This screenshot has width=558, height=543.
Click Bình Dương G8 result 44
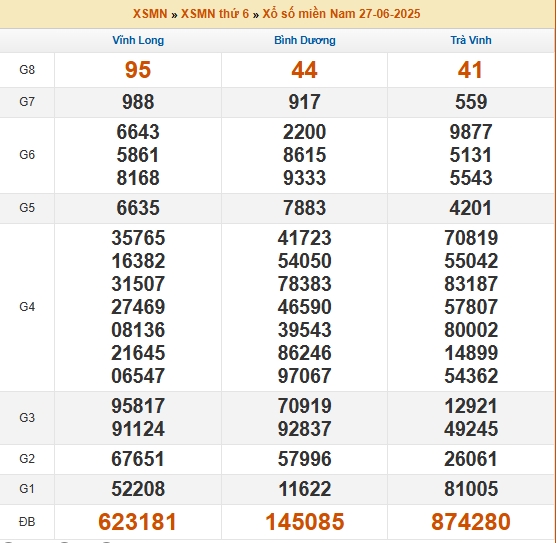(304, 70)
